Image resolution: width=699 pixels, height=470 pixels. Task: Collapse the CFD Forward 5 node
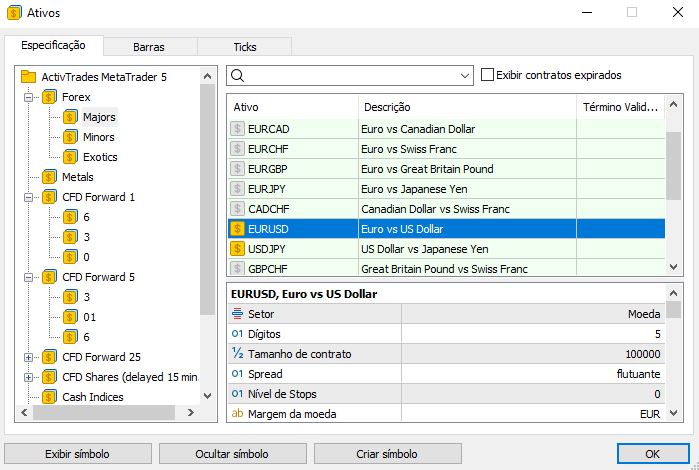pos(29,277)
